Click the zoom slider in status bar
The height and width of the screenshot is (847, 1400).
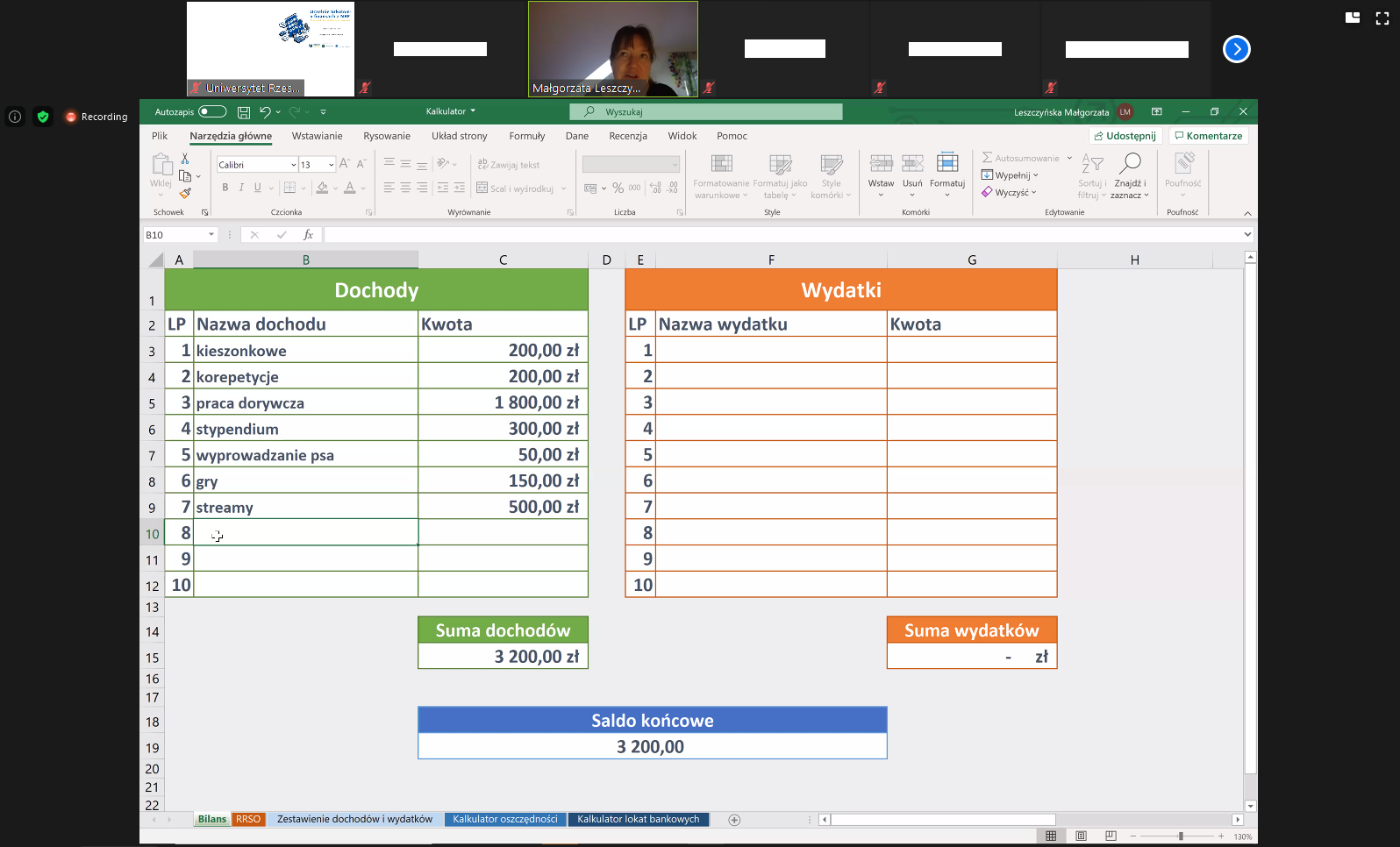click(1181, 836)
